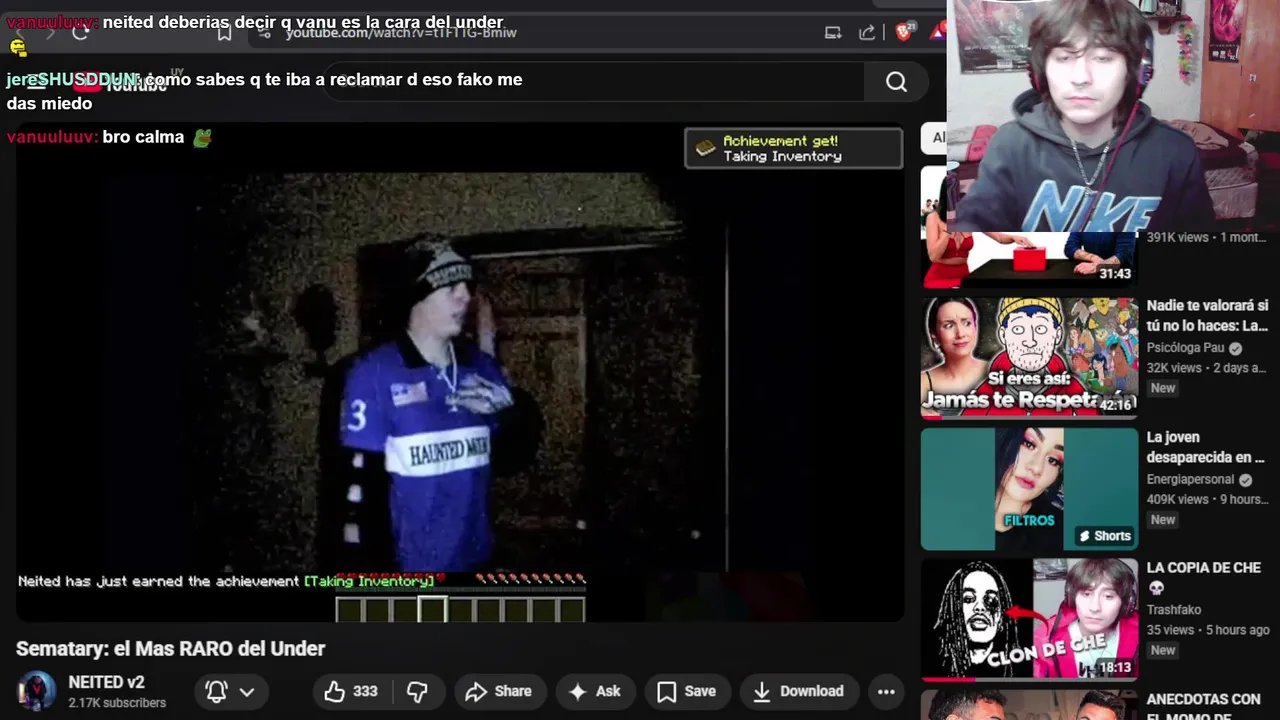Open the CLON DE CHE thumbnail 18:13
The width and height of the screenshot is (1280, 720).
[x=1029, y=620]
